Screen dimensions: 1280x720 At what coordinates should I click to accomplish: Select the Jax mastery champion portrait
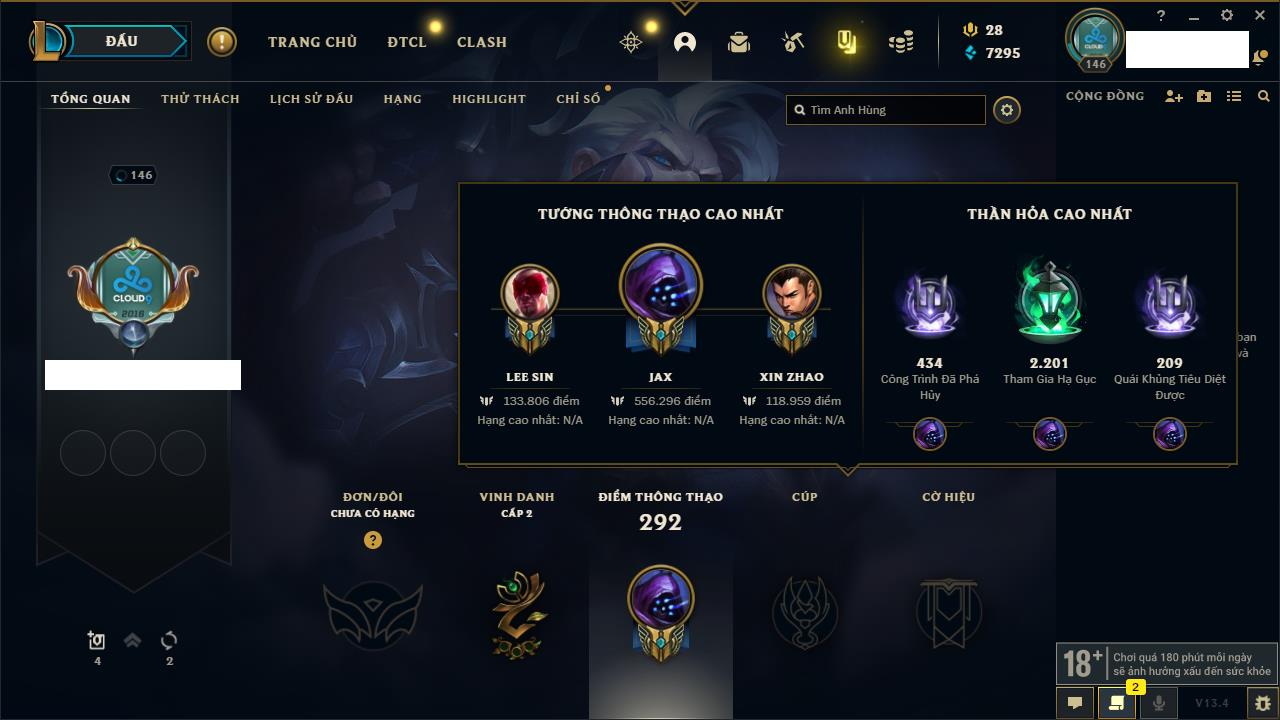(661, 287)
